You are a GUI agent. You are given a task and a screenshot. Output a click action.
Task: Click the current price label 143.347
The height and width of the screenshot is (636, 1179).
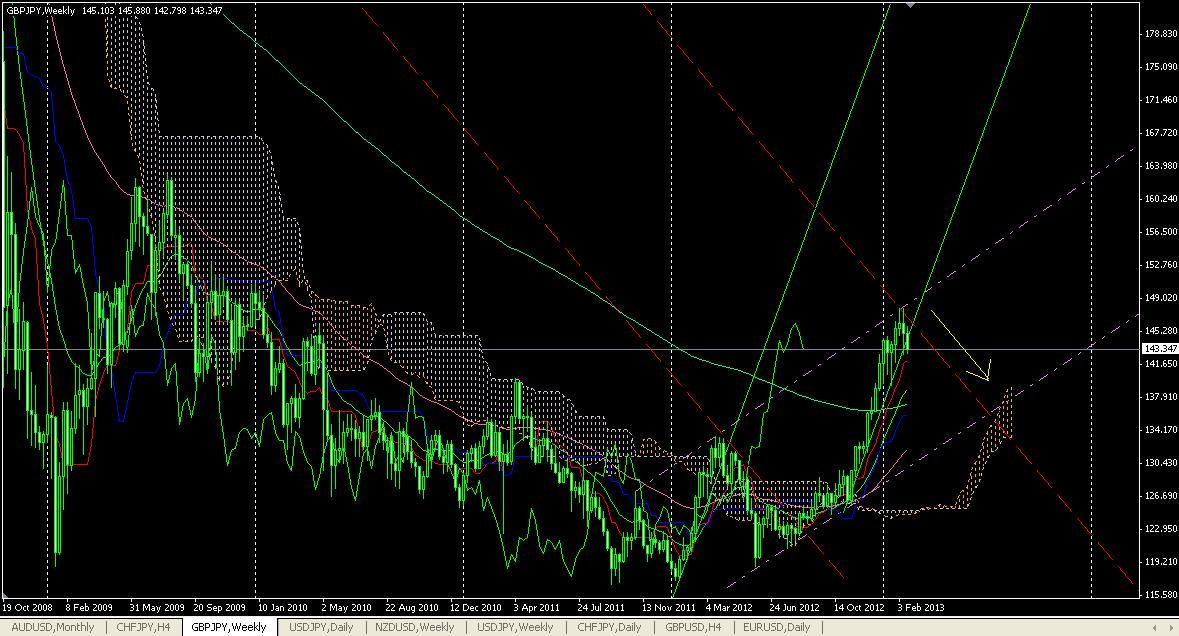tap(1160, 349)
